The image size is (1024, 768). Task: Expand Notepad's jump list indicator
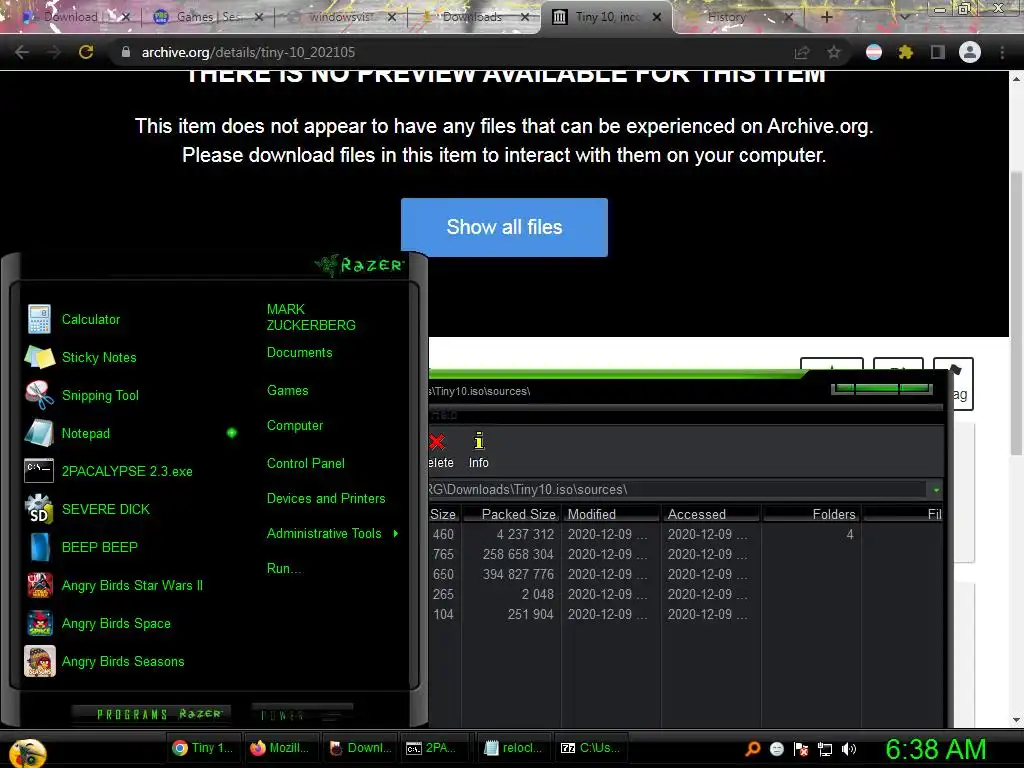pos(232,433)
